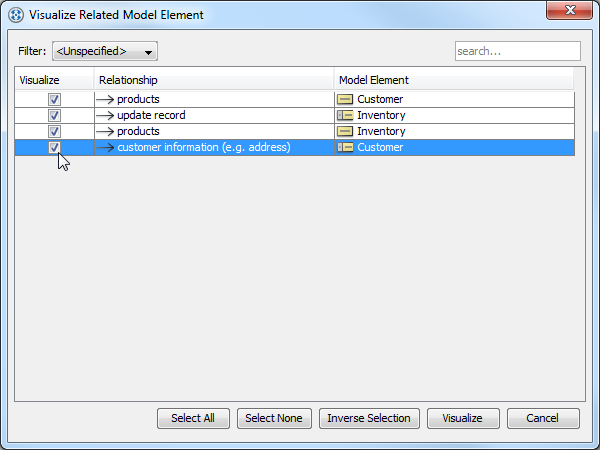The image size is (600, 450).
Task: Sort by the Visualize column header
Action: coord(54,80)
